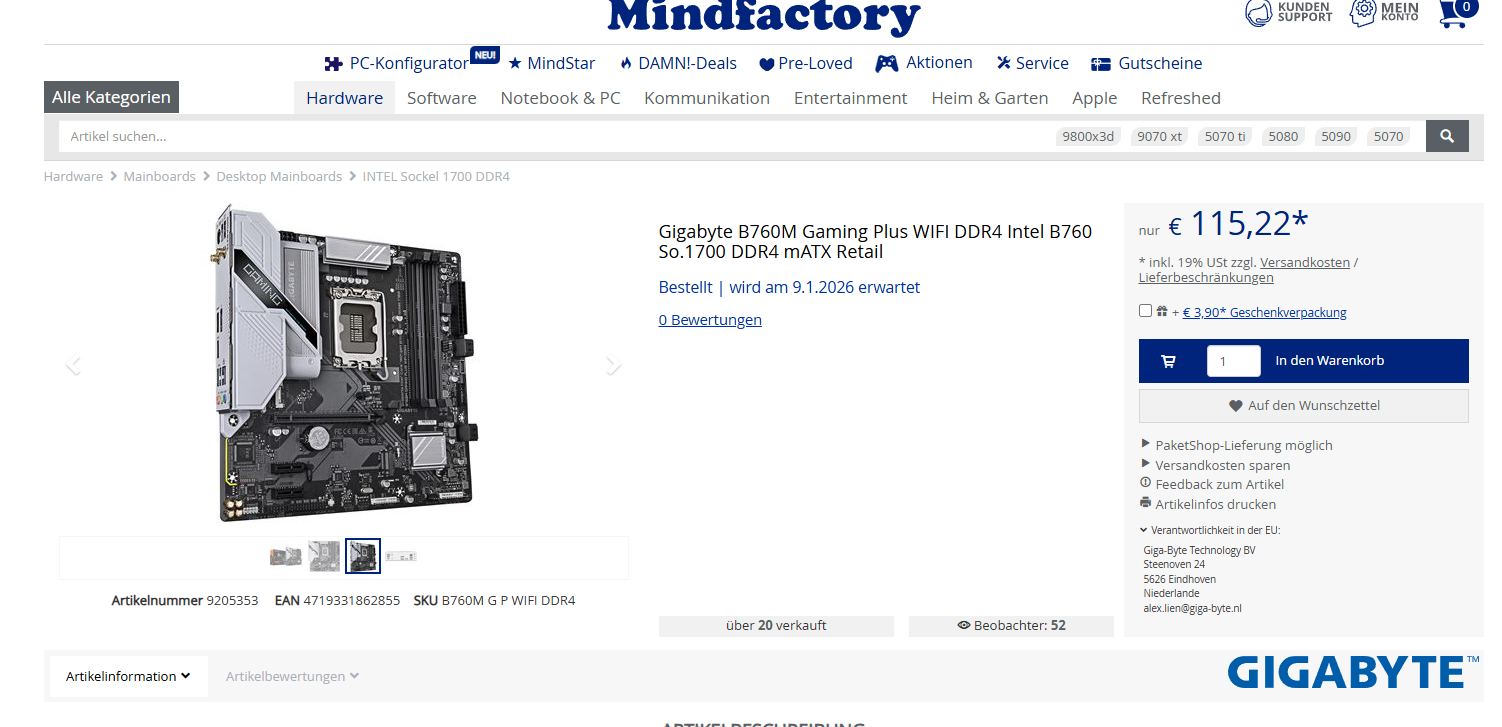Viewport: 1502px width, 727px height.
Task: Click the 5070 search suggestion
Action: [1388, 136]
